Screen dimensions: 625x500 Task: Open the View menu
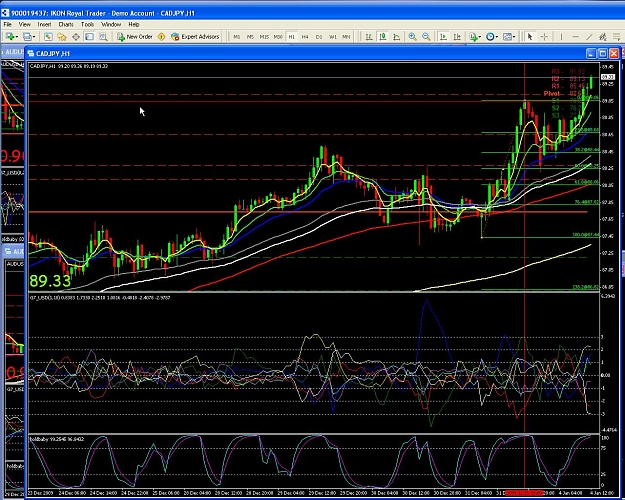25,24
